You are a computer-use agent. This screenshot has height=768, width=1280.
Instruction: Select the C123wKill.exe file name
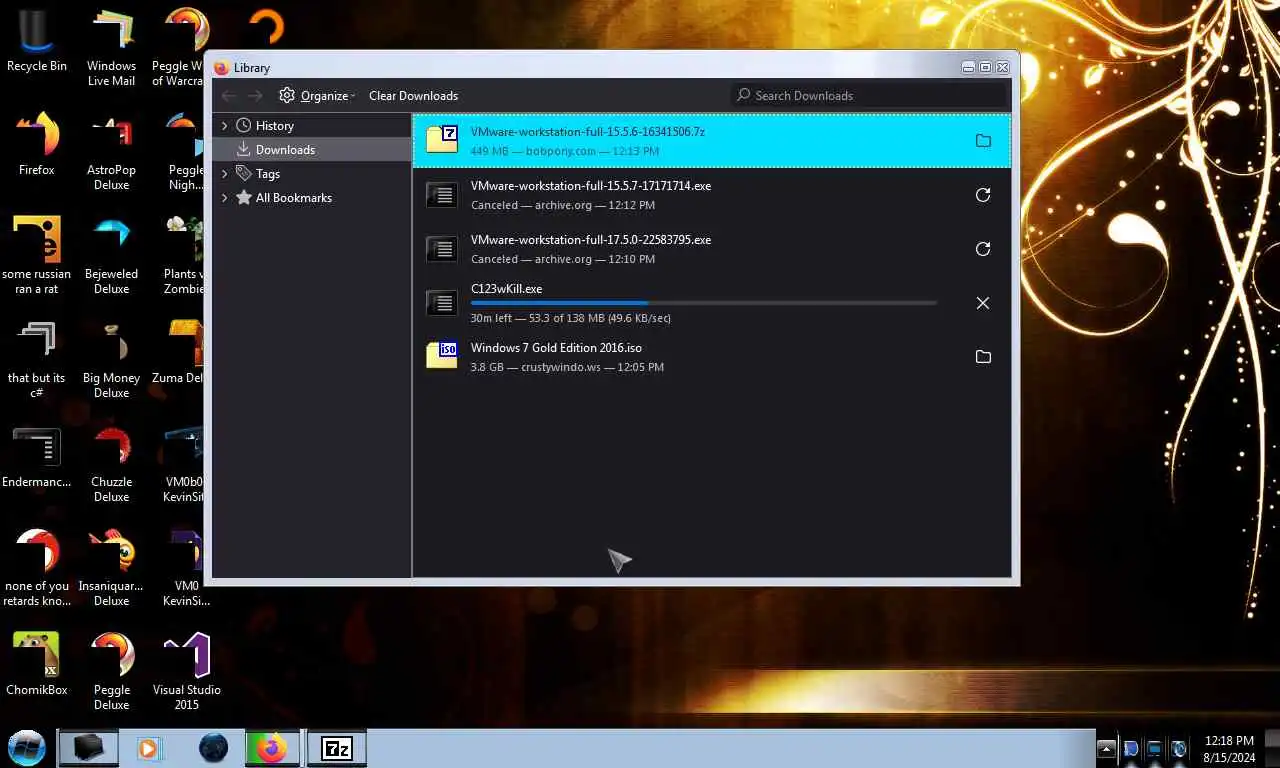(x=506, y=289)
